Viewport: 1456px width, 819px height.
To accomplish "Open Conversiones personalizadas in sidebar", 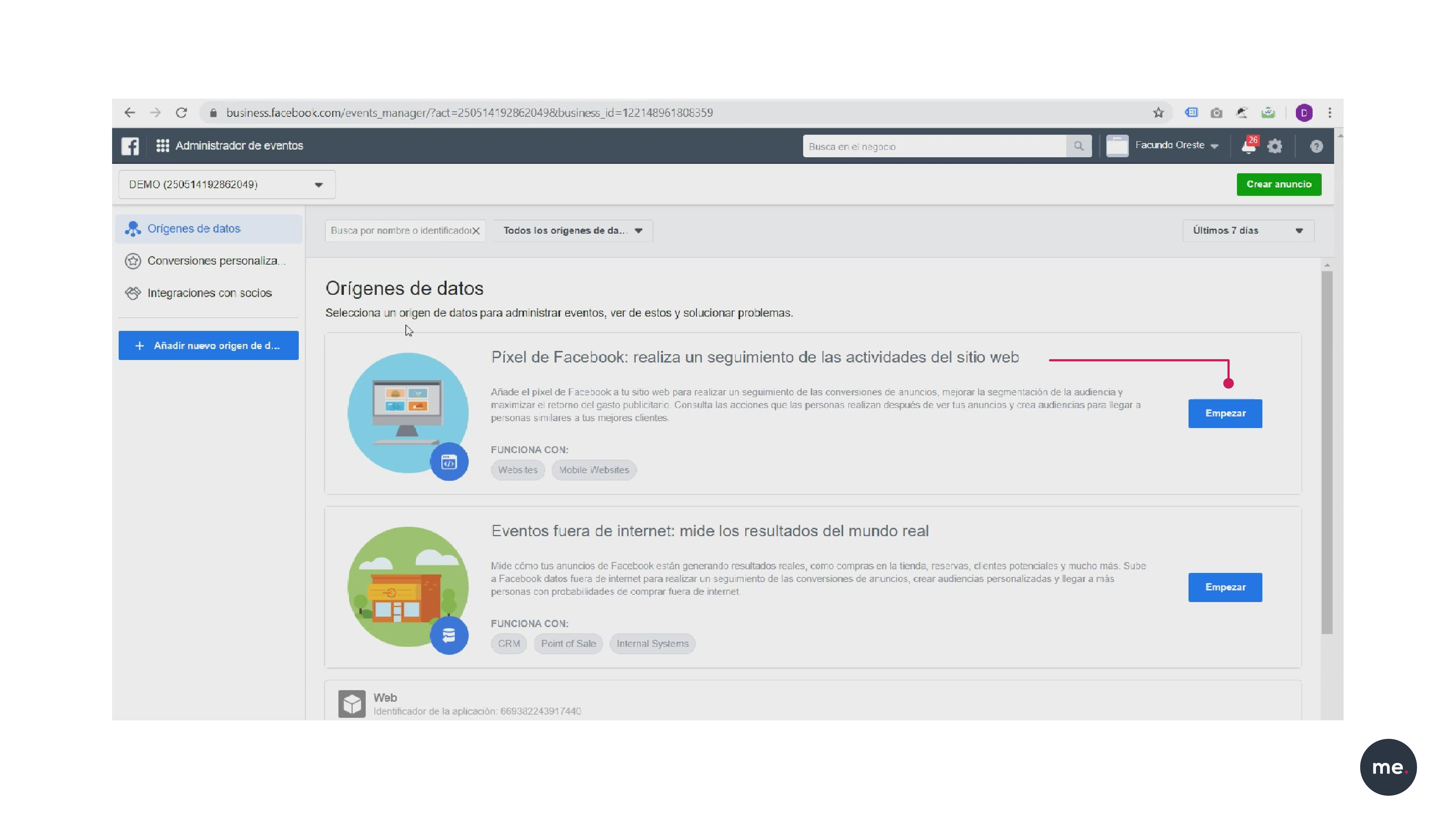I will pos(209,261).
